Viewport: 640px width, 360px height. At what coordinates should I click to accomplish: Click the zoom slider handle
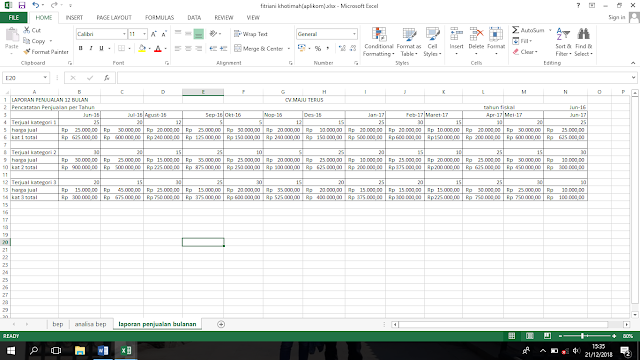coord(582,336)
